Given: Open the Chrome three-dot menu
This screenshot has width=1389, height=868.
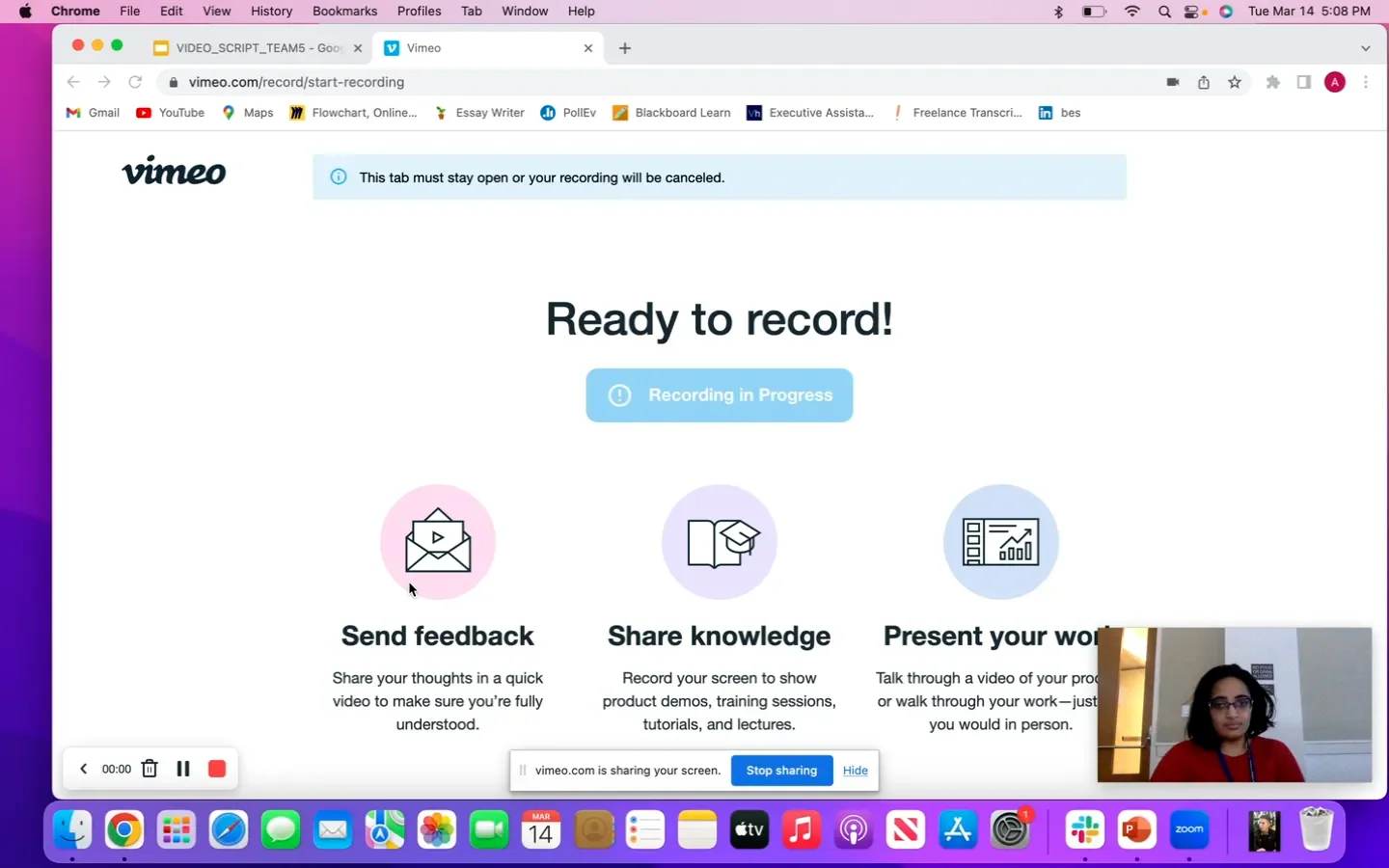Looking at the screenshot, I should tap(1366, 82).
